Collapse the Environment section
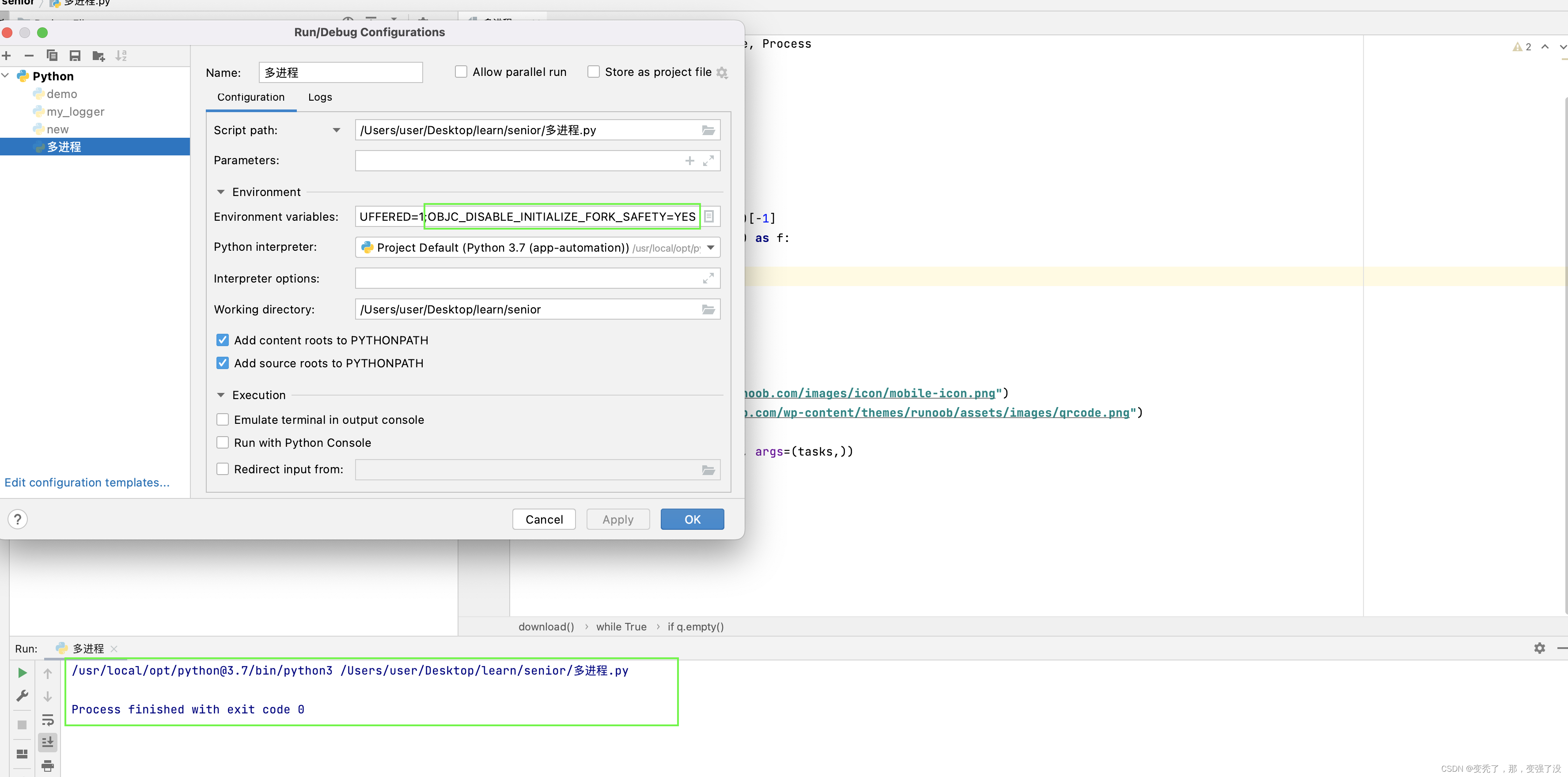Viewport: 1568px width, 777px height. pyautogui.click(x=220, y=192)
